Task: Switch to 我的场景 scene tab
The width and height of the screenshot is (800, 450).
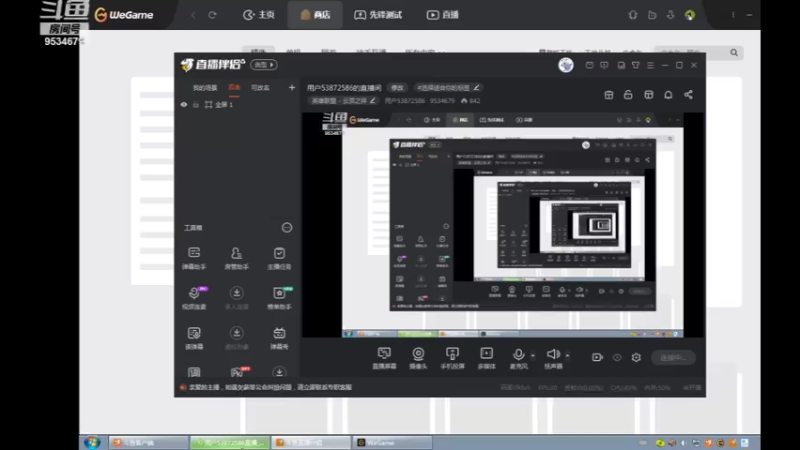Action: (x=205, y=88)
